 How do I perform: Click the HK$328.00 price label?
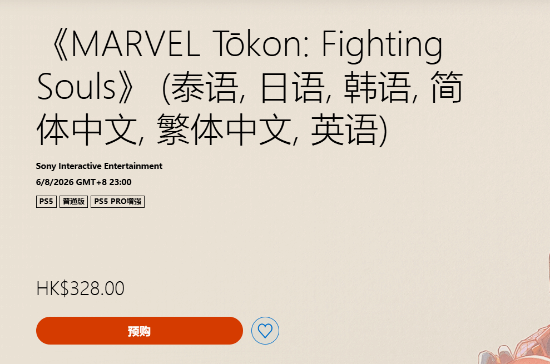point(80,288)
